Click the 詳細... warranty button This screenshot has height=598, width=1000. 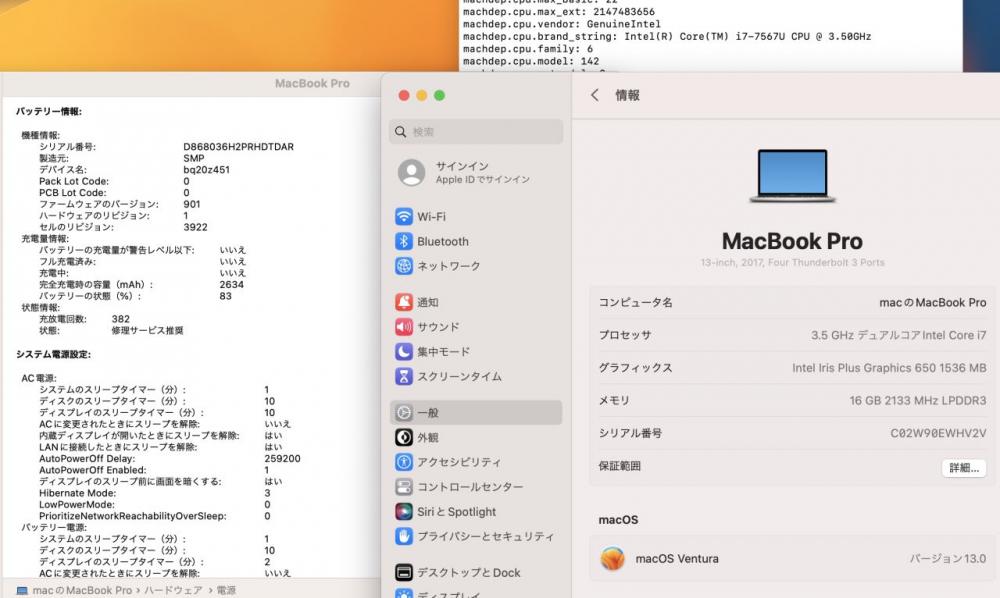(964, 467)
